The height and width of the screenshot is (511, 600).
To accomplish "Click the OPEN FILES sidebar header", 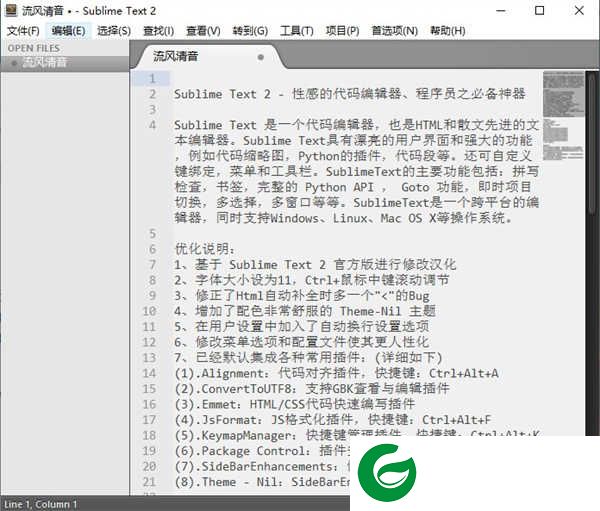I will (x=34, y=48).
